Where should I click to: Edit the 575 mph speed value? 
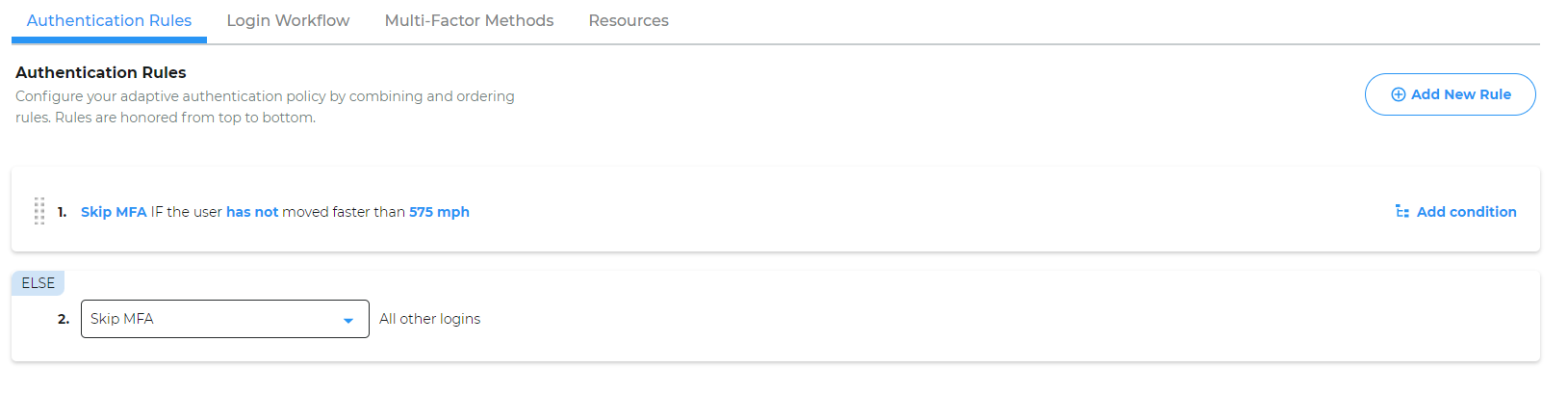click(x=439, y=212)
